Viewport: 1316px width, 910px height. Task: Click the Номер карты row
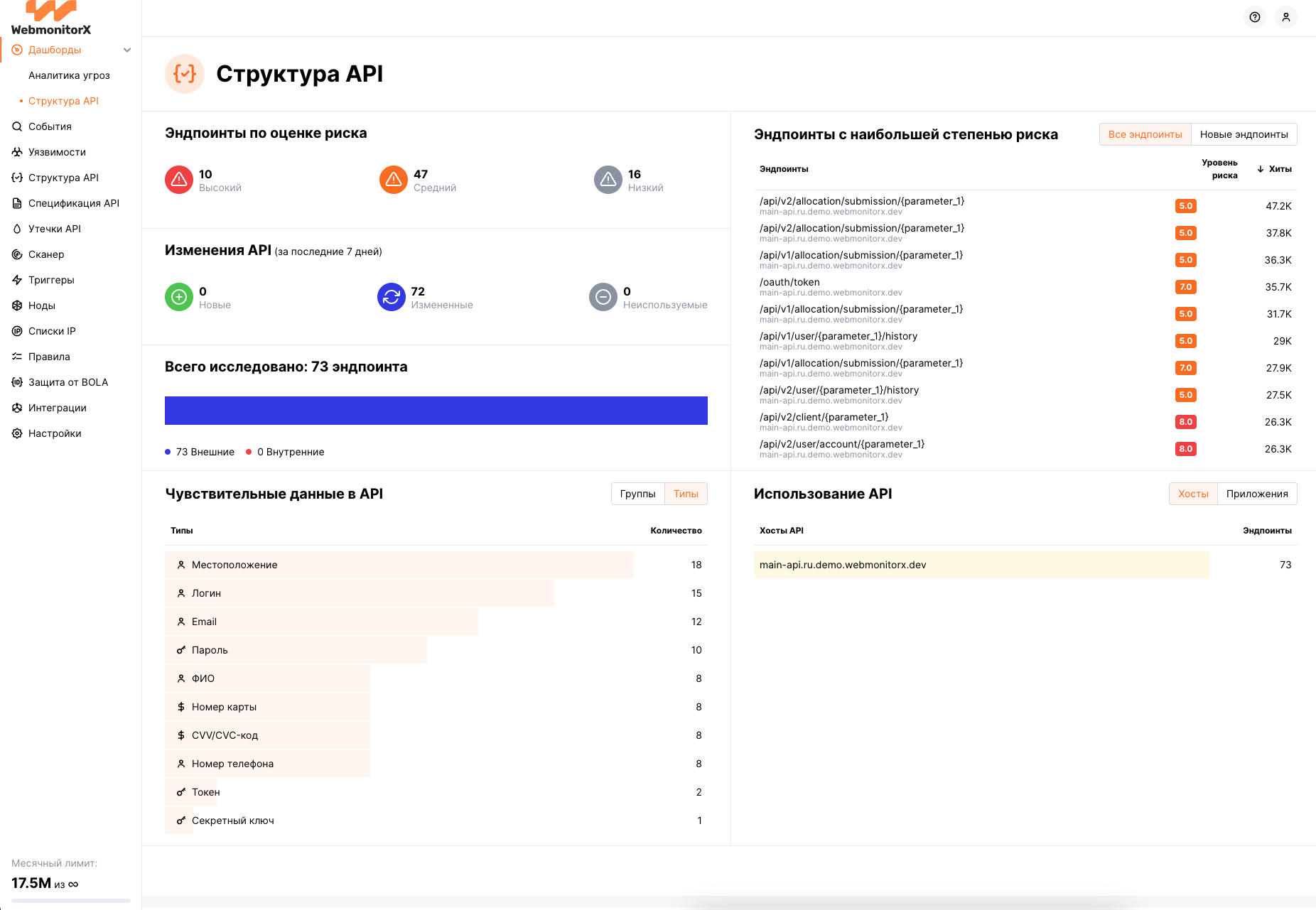436,707
